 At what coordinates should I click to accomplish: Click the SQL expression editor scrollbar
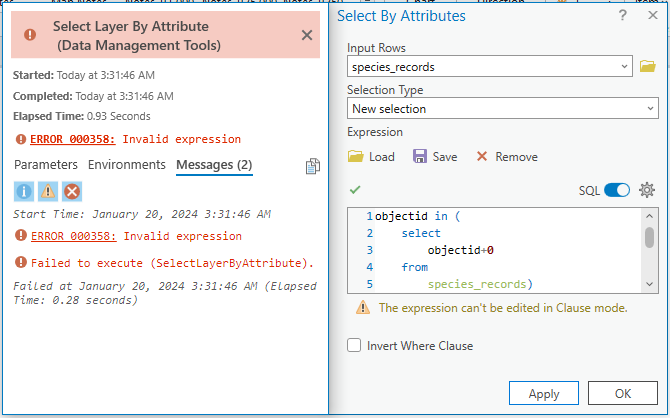pyautogui.click(x=649, y=237)
